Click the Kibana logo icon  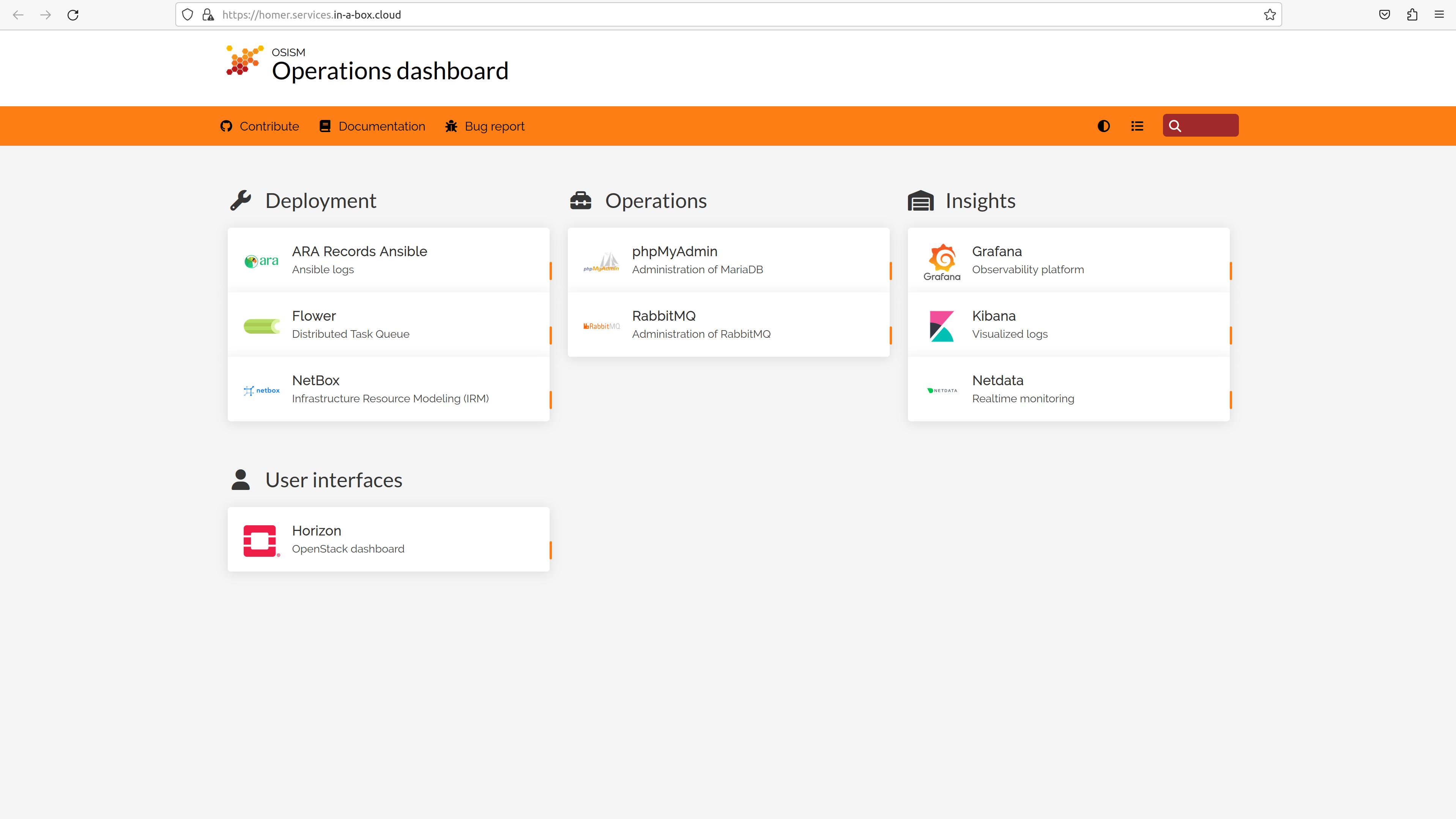pos(942,326)
